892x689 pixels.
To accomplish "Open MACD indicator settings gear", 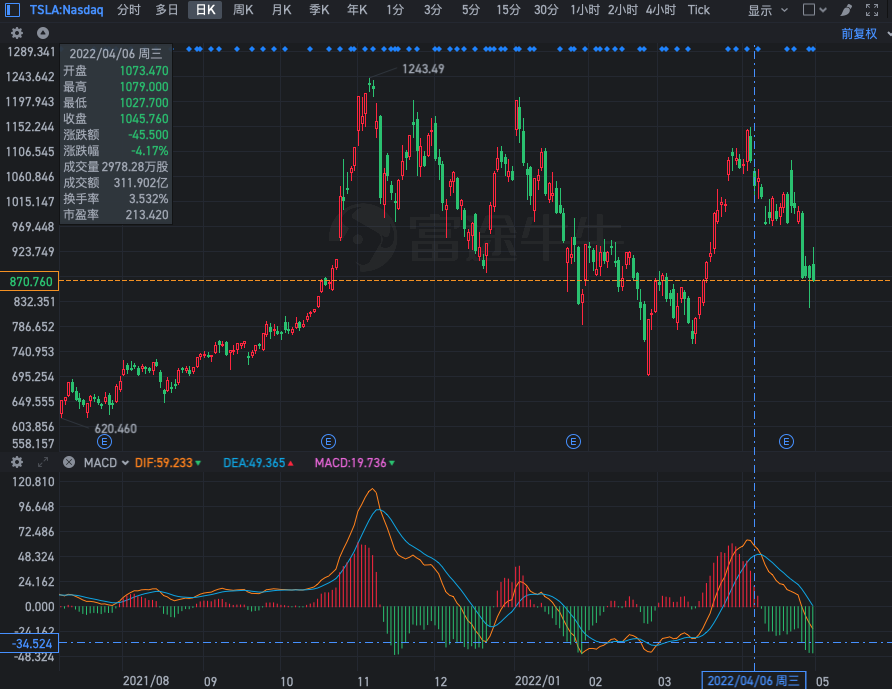I will pos(17,462).
